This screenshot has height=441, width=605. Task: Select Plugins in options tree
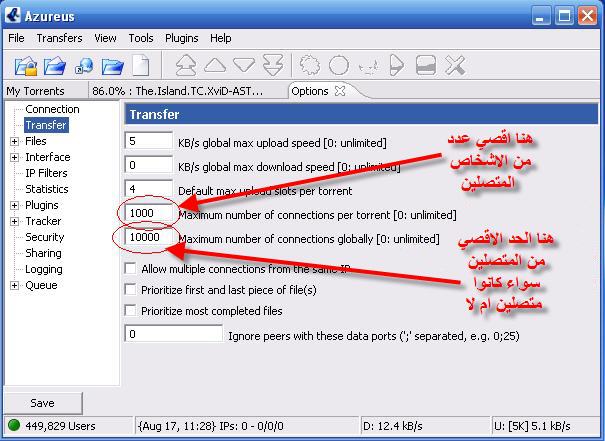click(x=42, y=205)
